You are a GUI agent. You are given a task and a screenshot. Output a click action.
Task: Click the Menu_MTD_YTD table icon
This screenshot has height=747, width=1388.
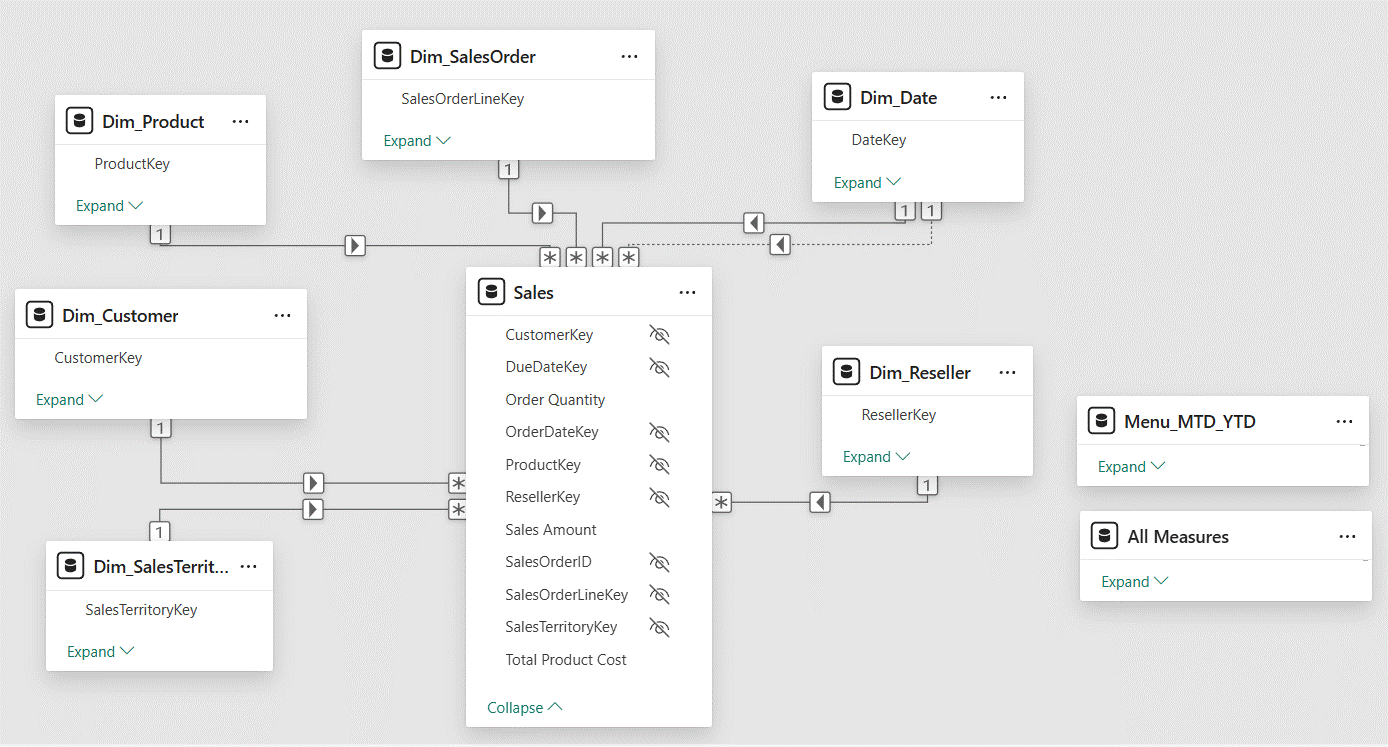1101,422
